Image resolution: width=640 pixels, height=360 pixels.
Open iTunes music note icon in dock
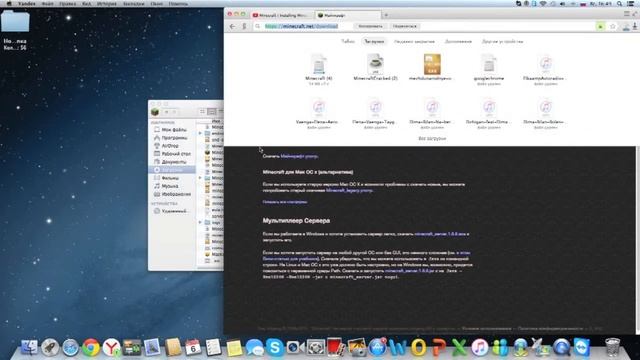[480, 348]
